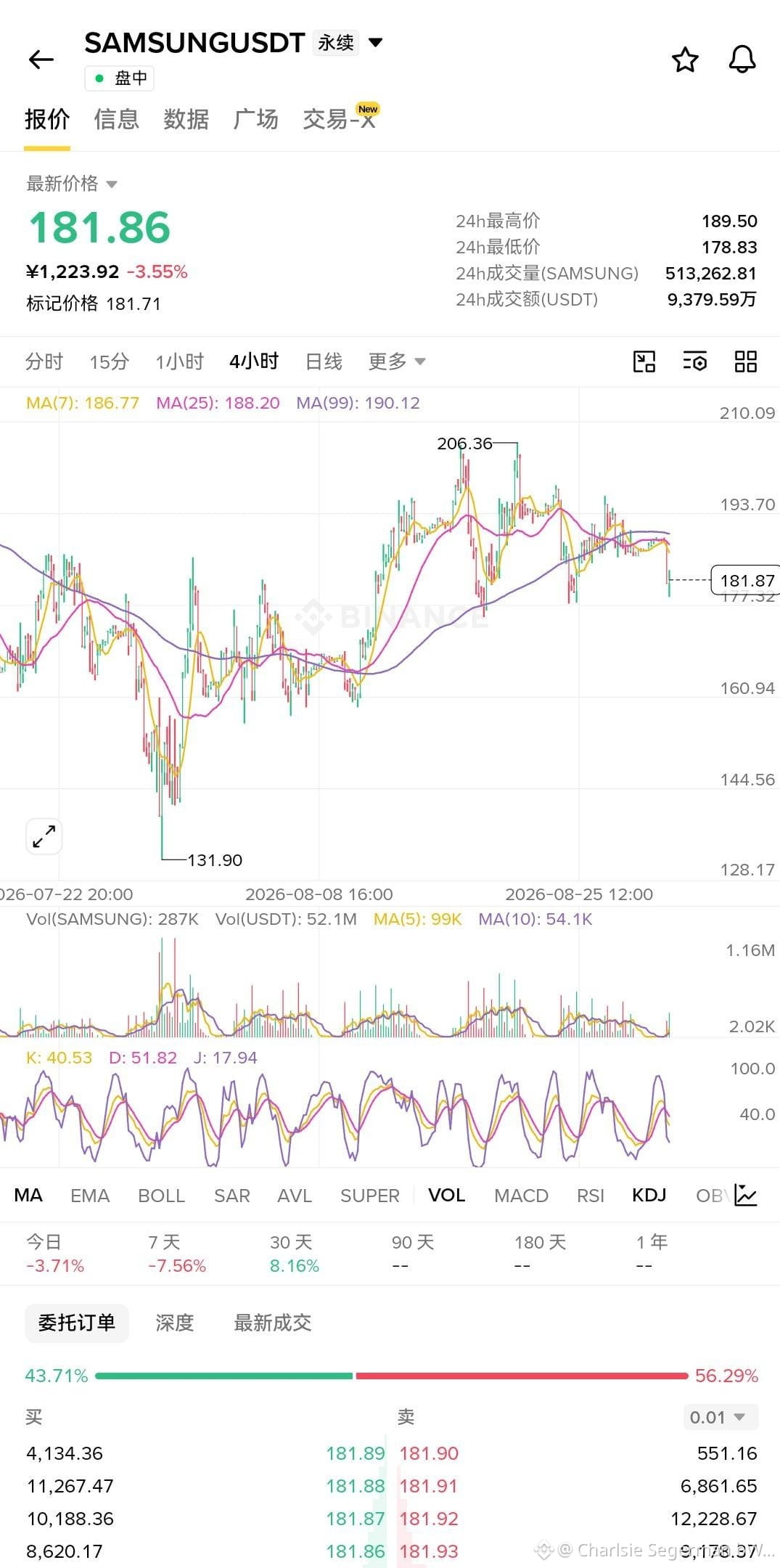The width and height of the screenshot is (780, 1568).
Task: Tap the 24h最高价 189.50 value
Action: click(729, 221)
